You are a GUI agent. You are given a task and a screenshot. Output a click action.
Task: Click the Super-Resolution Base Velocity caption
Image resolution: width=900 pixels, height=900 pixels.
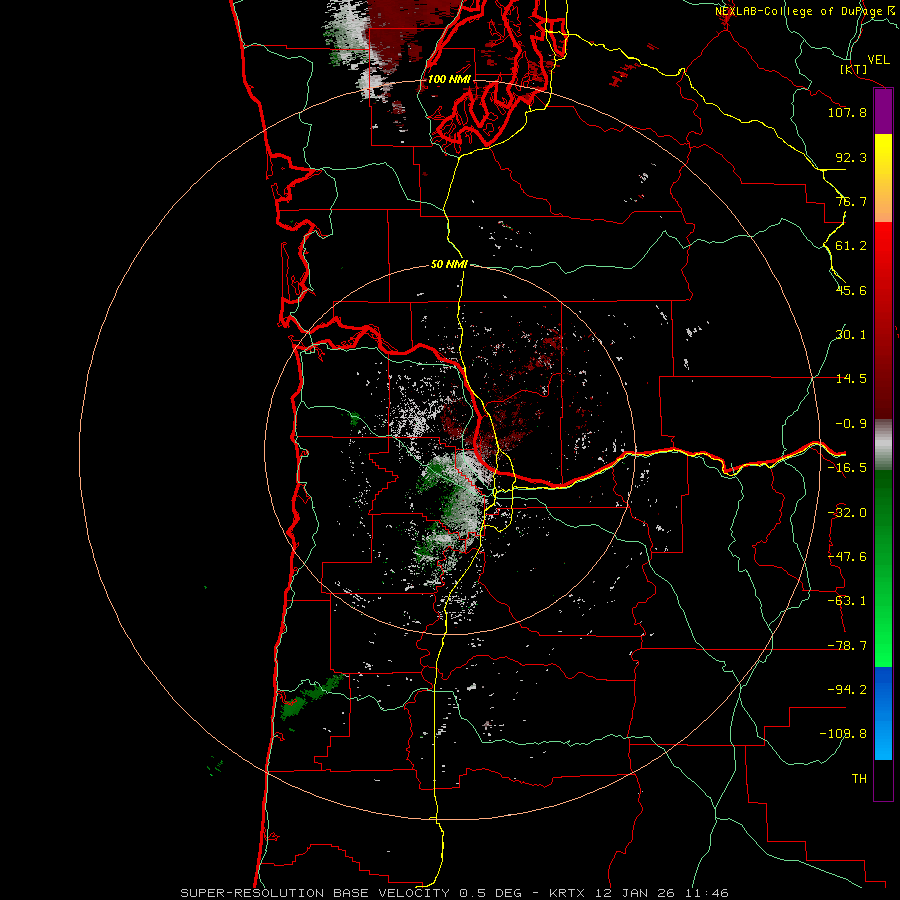[x=455, y=893]
